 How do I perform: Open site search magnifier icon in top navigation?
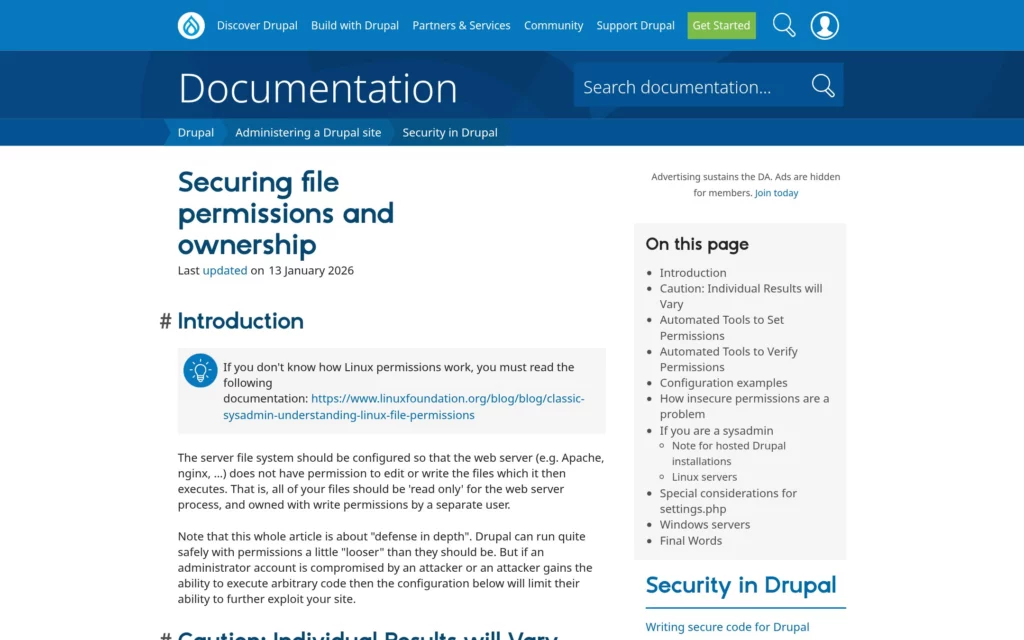[x=784, y=25]
